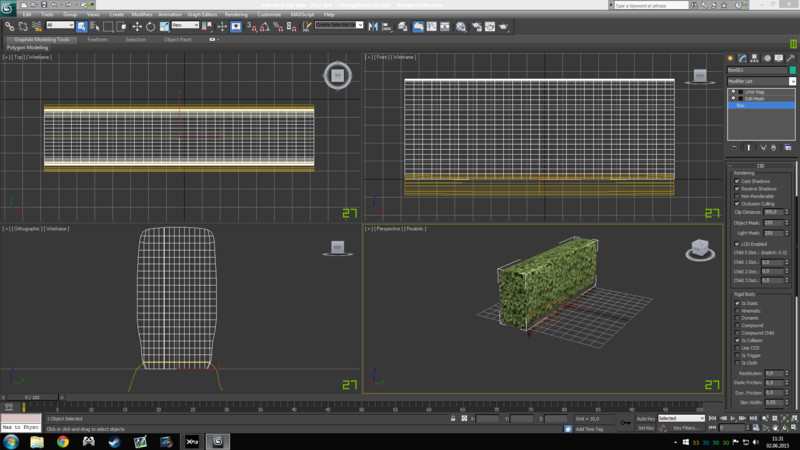Open the Utilities panel tab
This screenshot has width=800, height=450.
[790, 58]
